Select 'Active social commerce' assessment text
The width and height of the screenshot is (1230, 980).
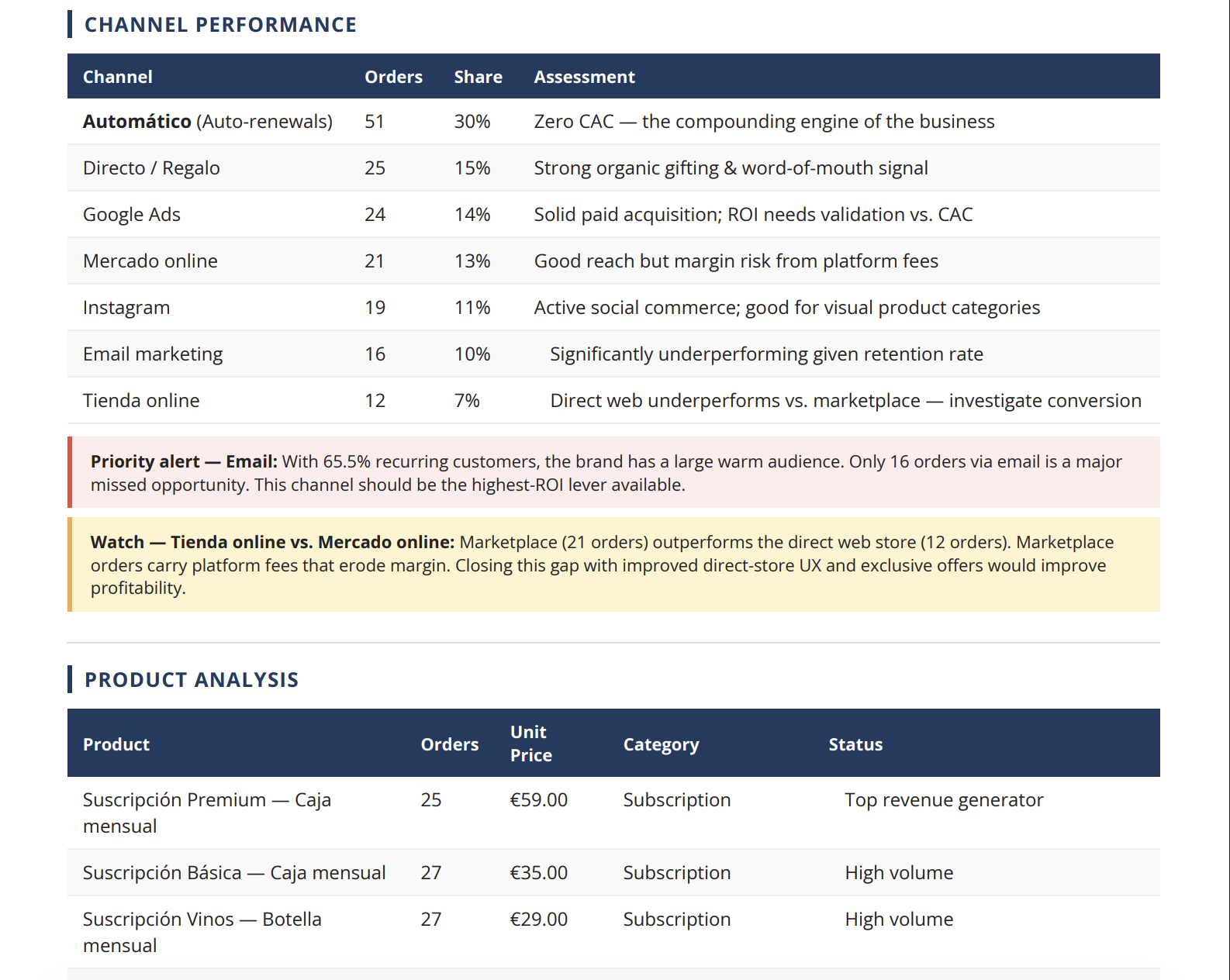point(787,308)
